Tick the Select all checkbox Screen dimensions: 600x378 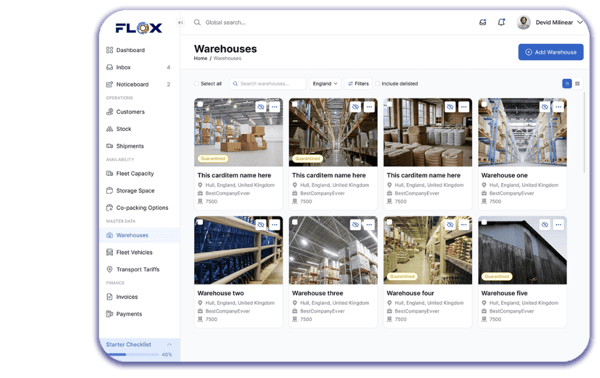[196, 83]
